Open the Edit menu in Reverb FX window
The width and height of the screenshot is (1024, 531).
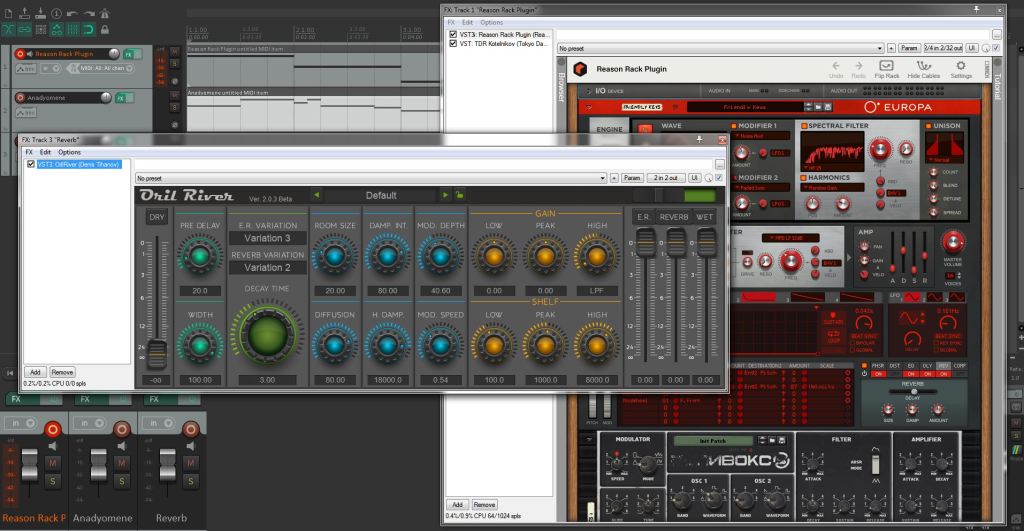(x=45, y=152)
